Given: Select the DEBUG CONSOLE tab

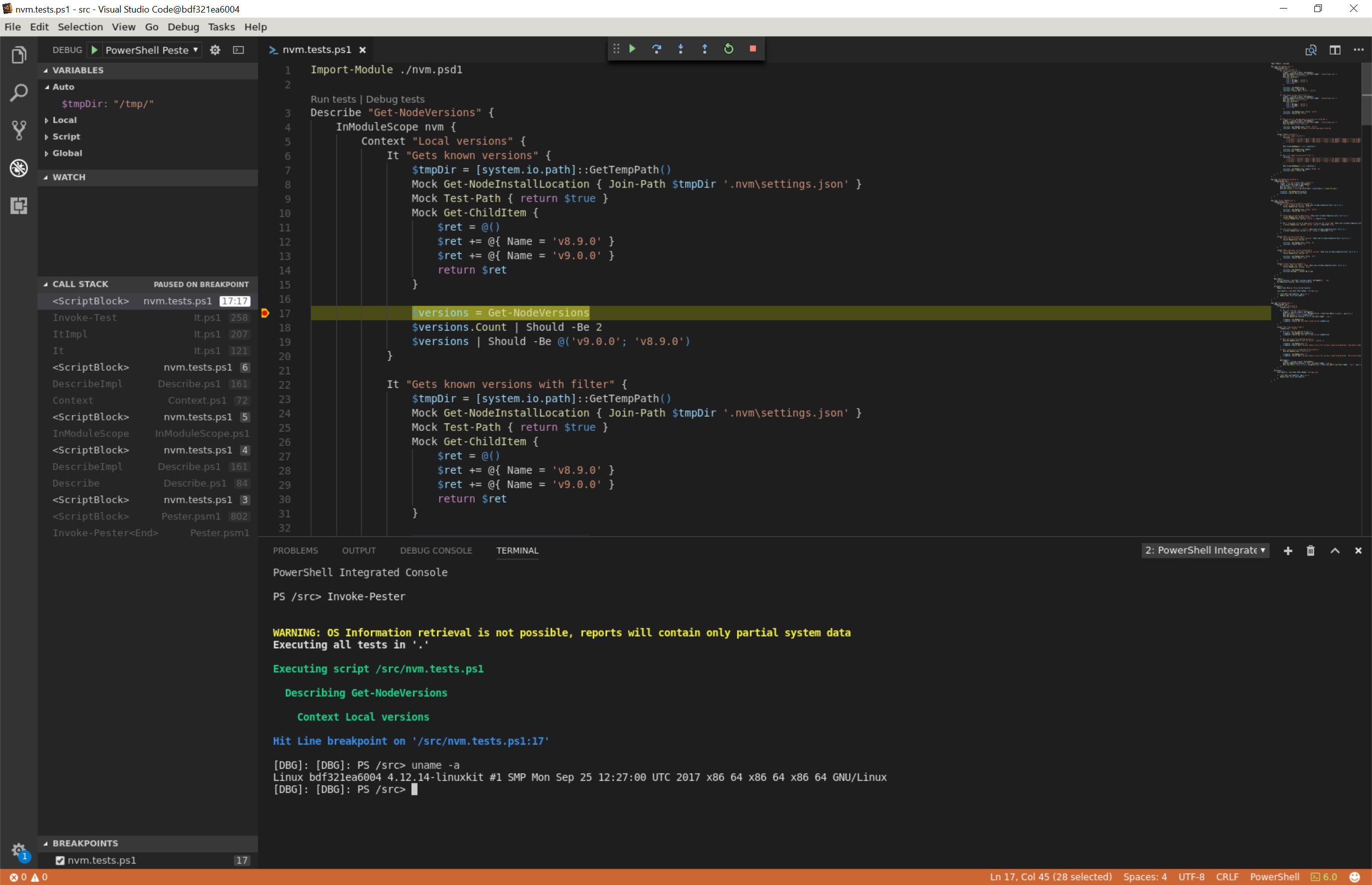Looking at the screenshot, I should point(436,549).
